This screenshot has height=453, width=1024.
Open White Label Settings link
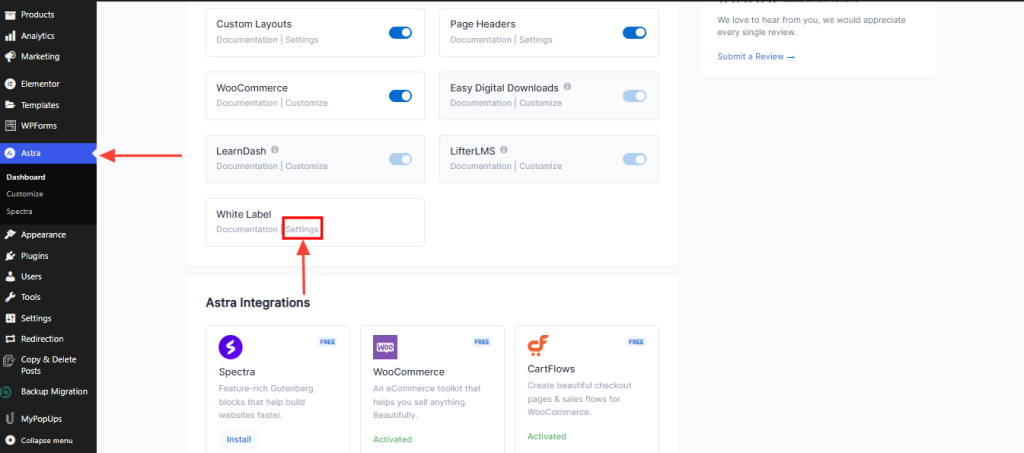302,230
